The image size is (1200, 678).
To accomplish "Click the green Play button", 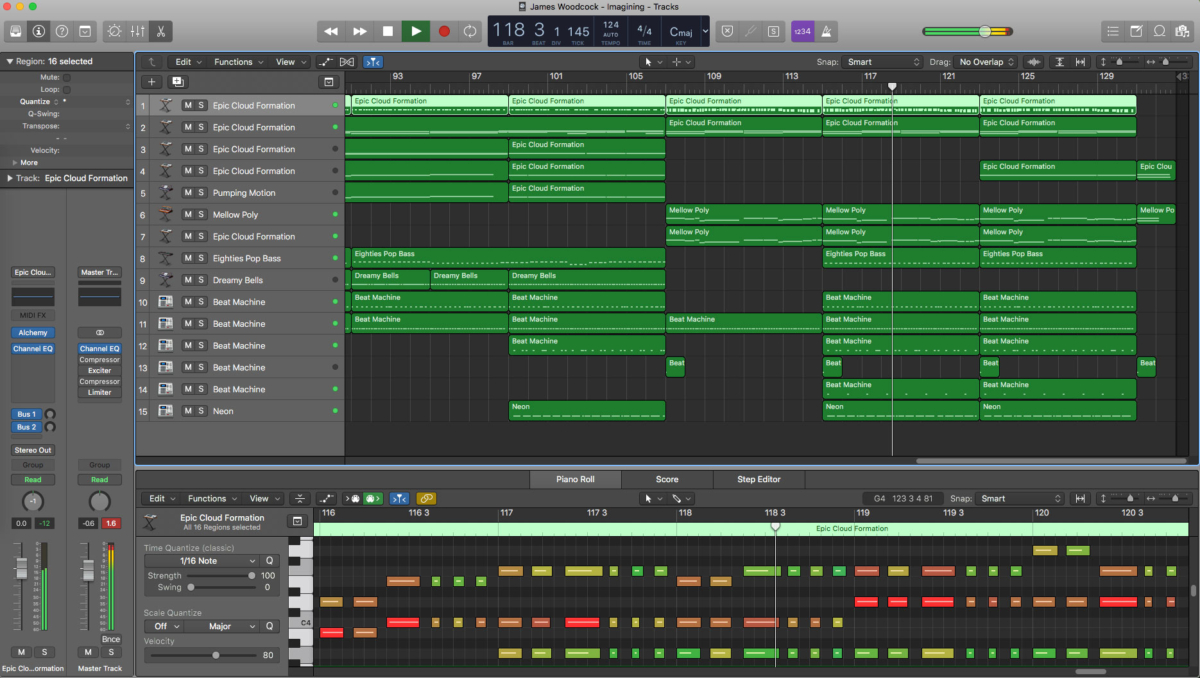I will click(x=416, y=31).
